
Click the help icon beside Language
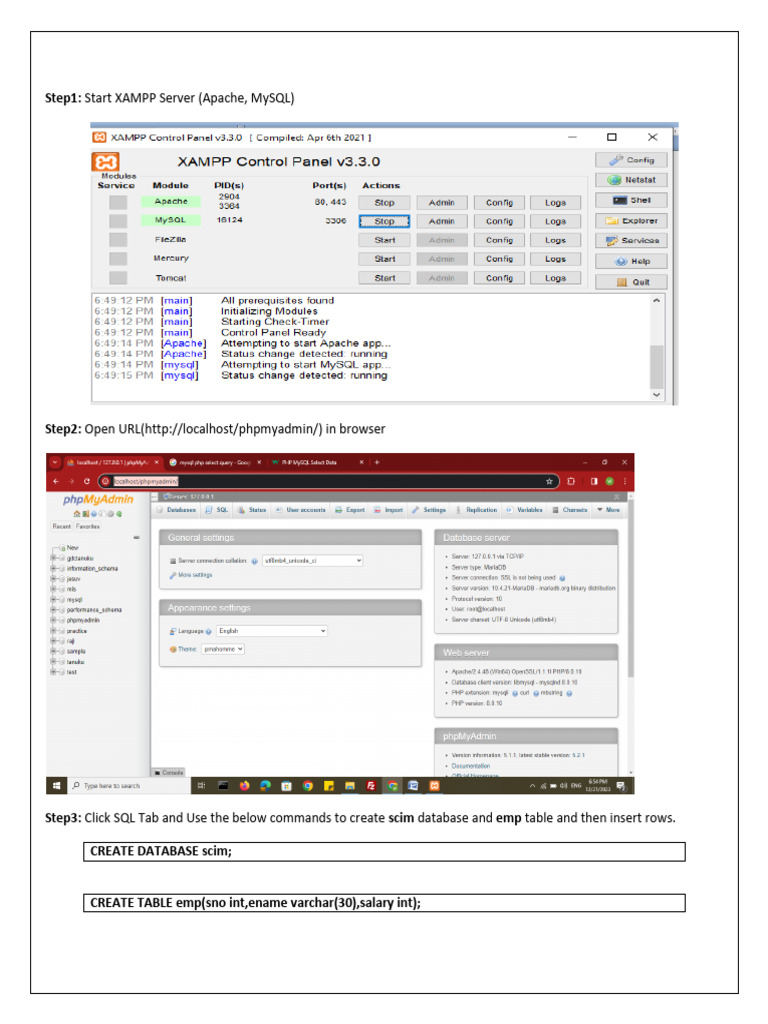209,632
